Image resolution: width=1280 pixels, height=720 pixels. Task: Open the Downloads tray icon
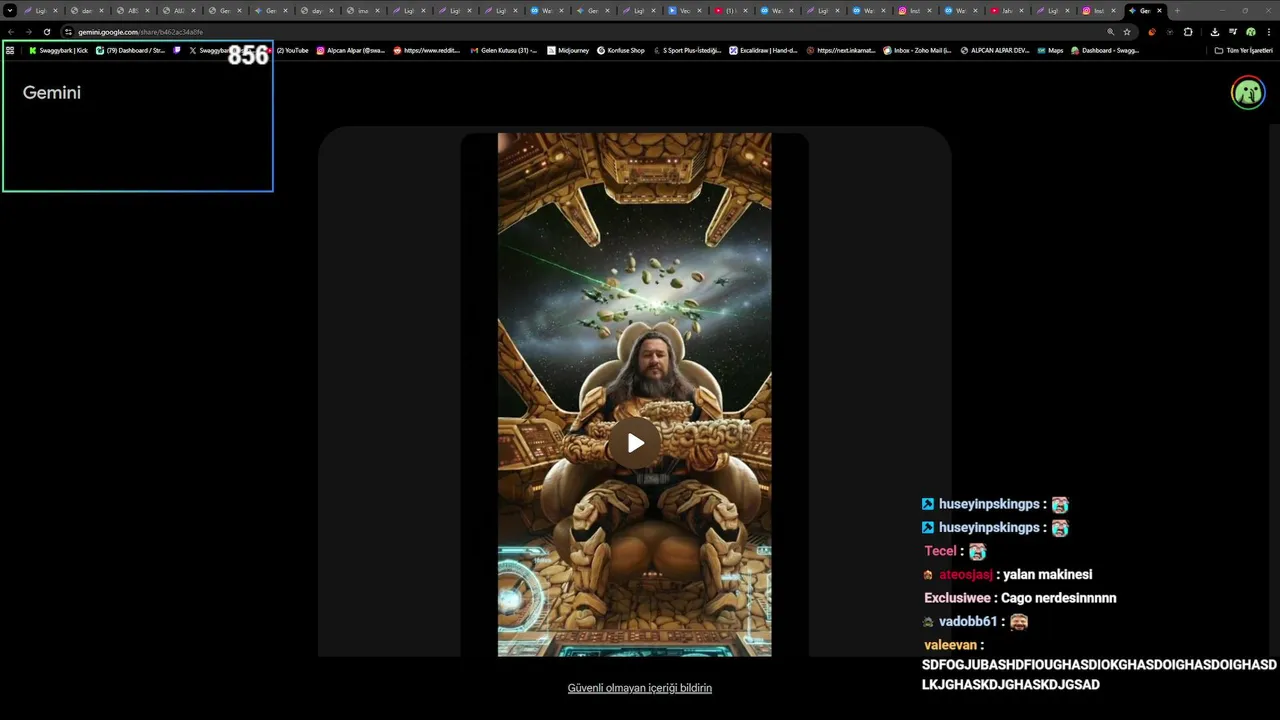point(1215,32)
